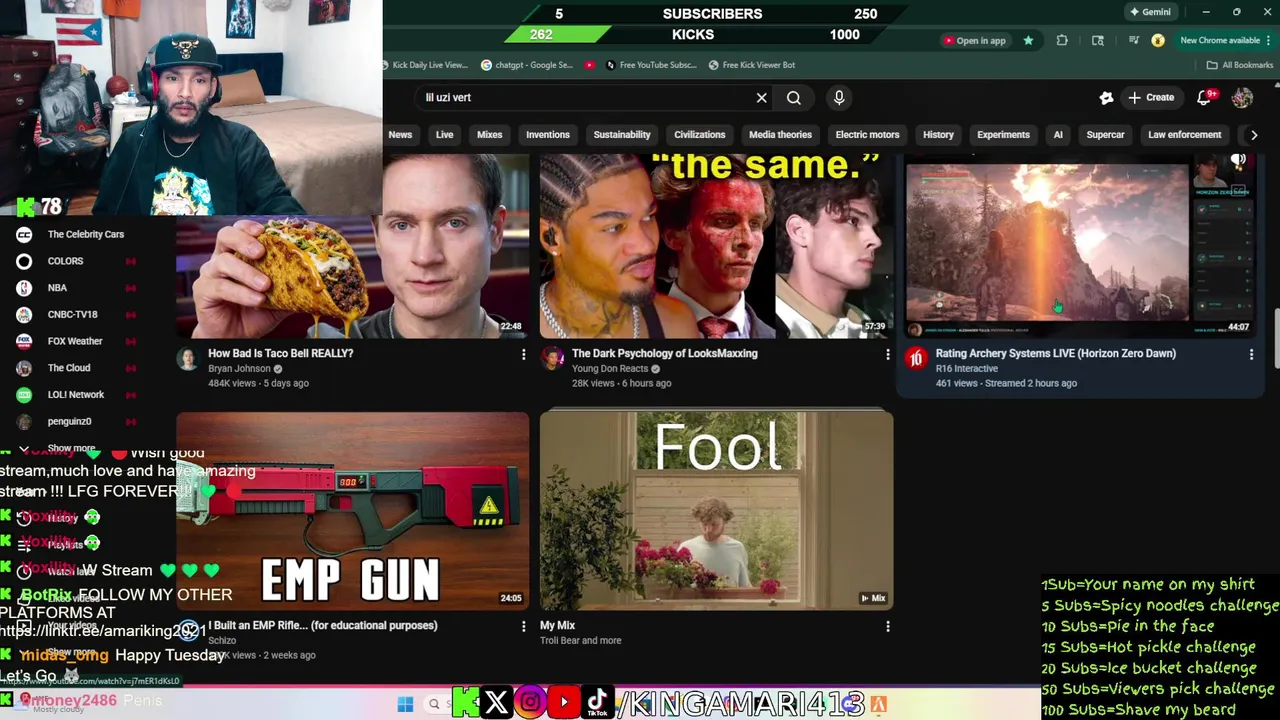The height and width of the screenshot is (720, 1280).
Task: Select the News filter chip
Action: coord(400,135)
